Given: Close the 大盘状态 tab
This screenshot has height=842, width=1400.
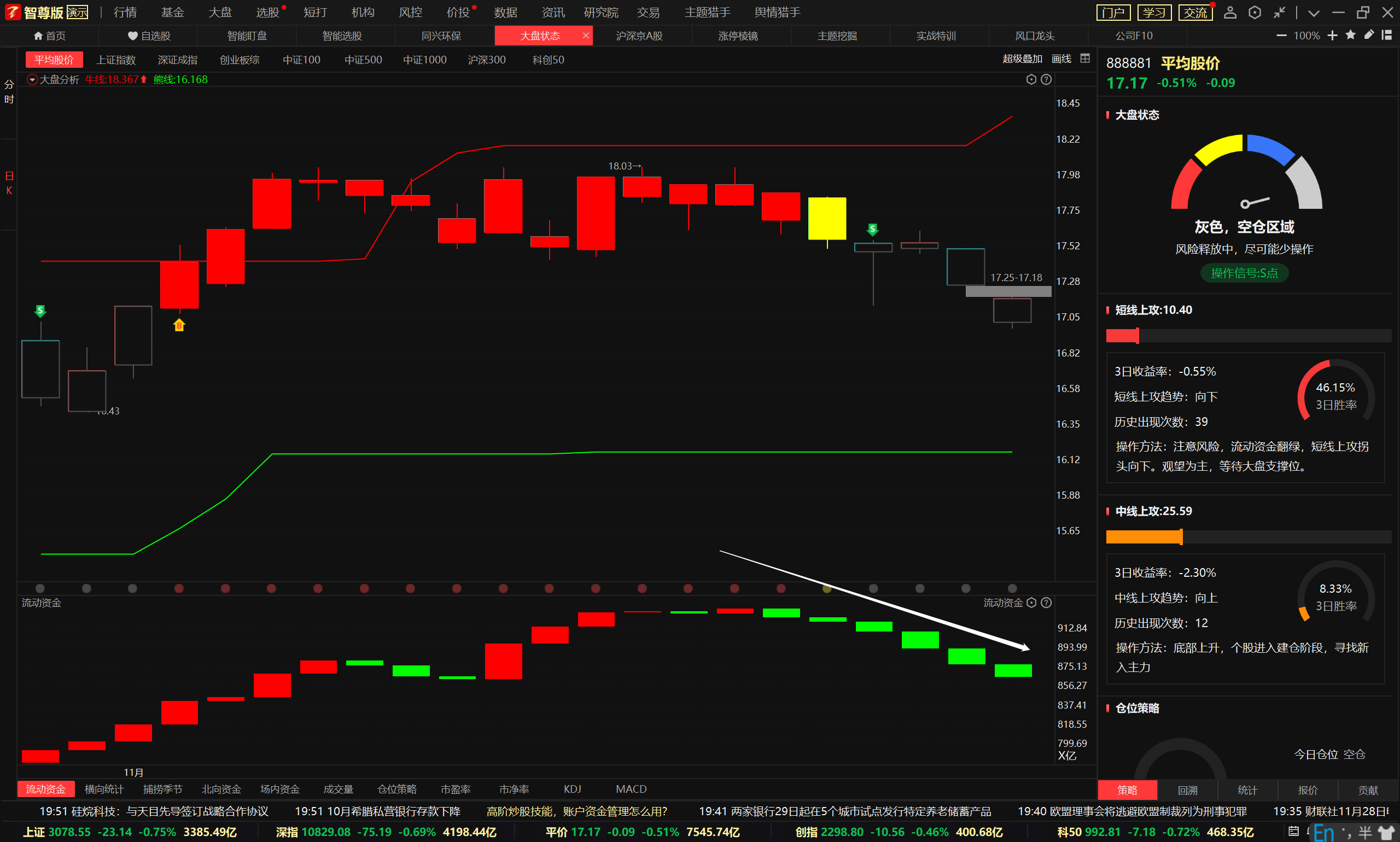Looking at the screenshot, I should point(585,35).
